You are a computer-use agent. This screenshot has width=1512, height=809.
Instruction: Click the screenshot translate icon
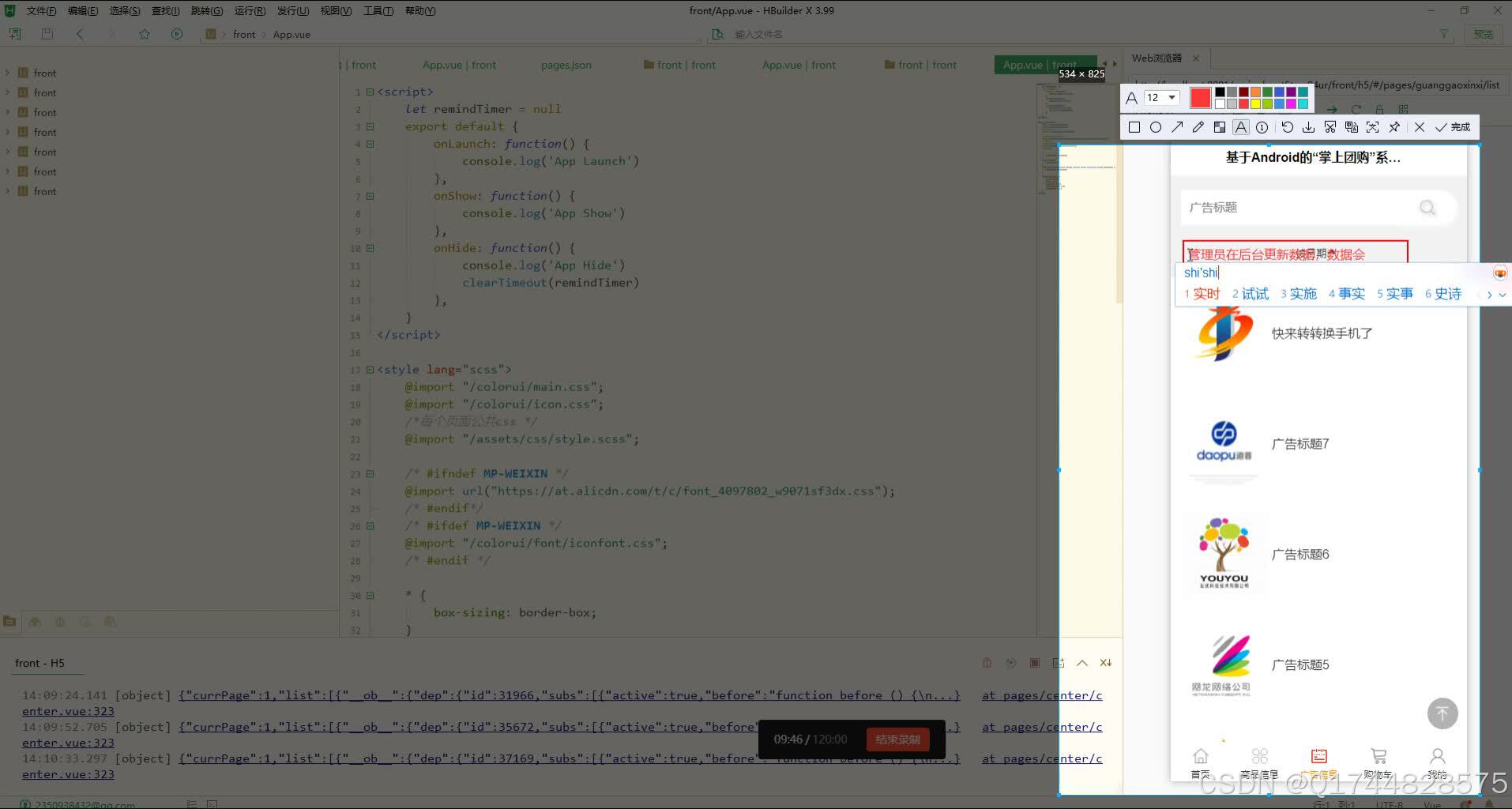tap(1352, 127)
